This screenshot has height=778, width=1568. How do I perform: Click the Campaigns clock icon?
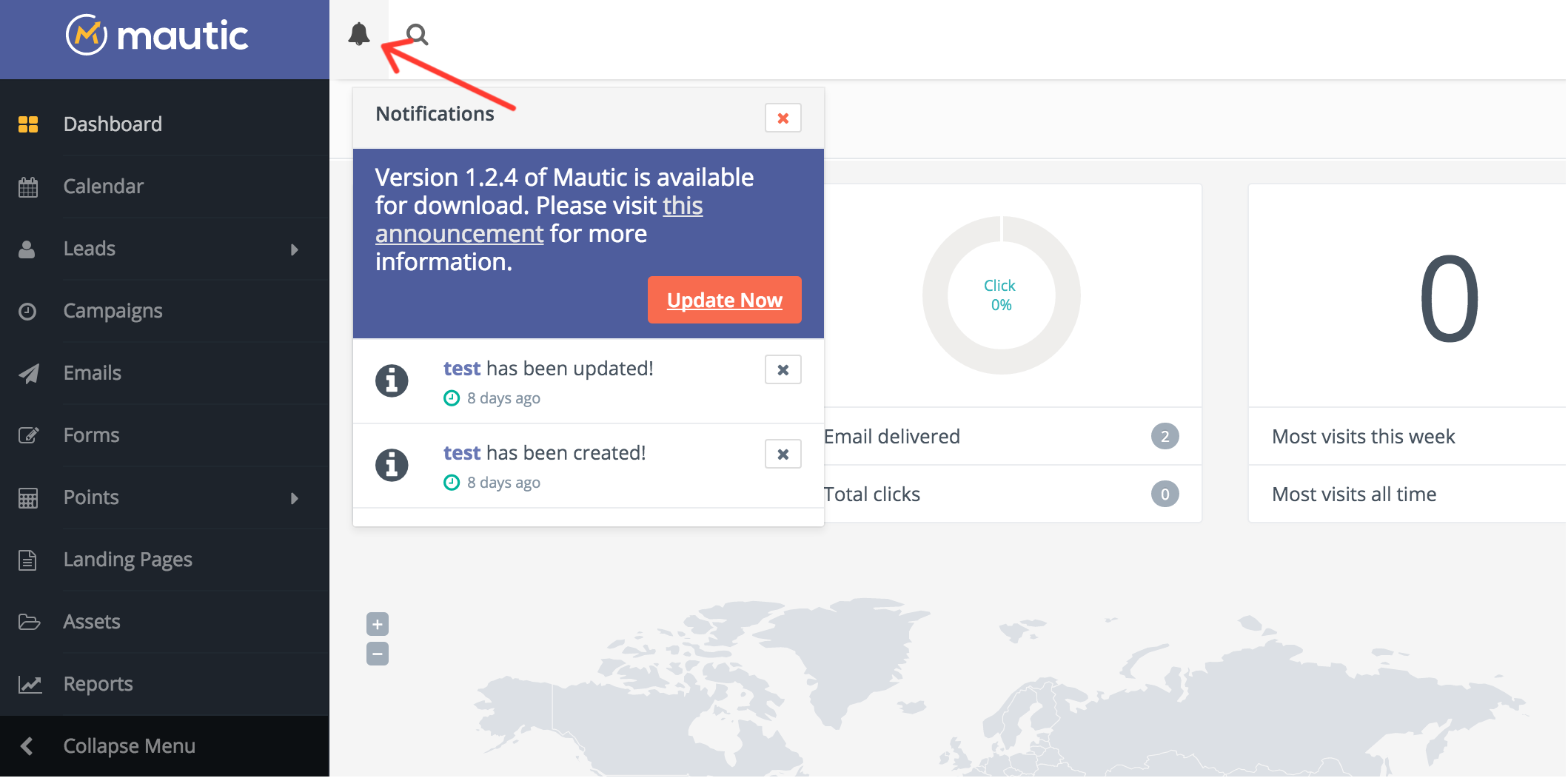pos(27,312)
